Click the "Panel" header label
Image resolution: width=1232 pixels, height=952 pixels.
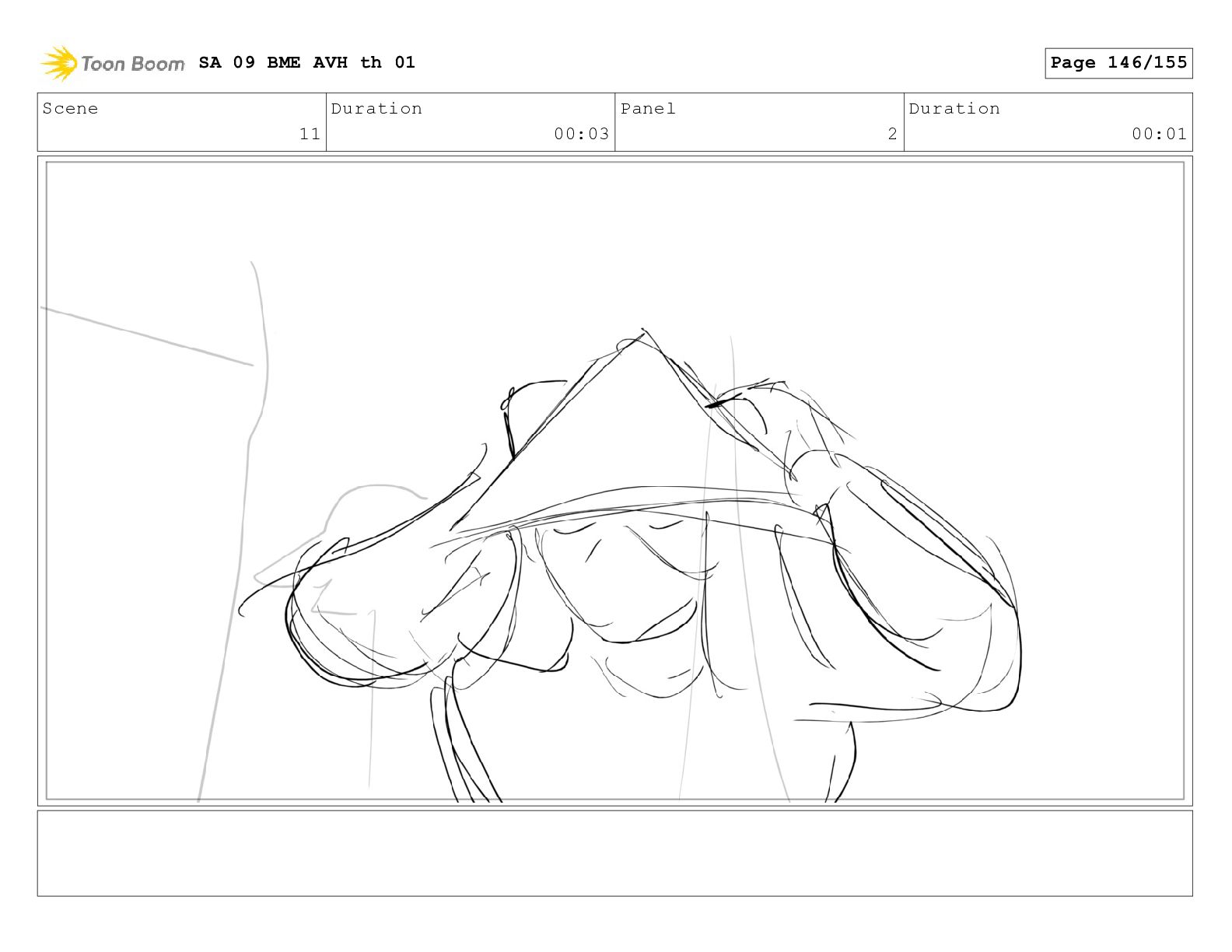(x=648, y=108)
